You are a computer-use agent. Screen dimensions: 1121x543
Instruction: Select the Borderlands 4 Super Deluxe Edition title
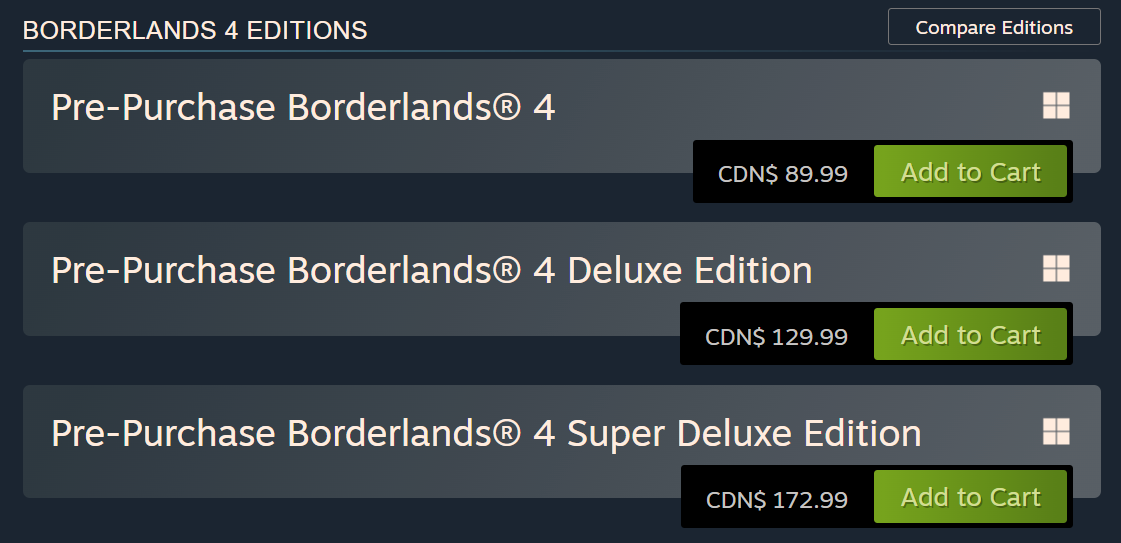point(486,434)
